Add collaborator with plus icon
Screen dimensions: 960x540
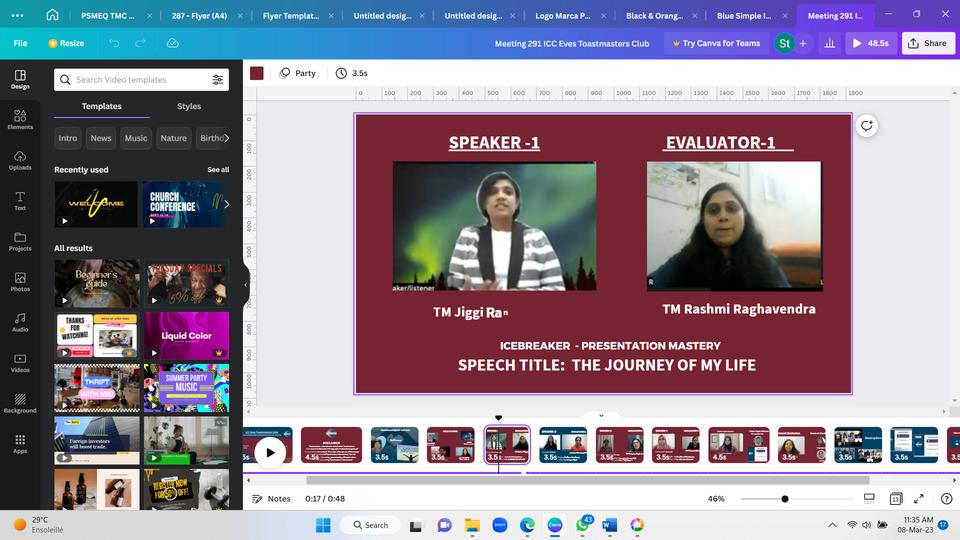click(803, 43)
